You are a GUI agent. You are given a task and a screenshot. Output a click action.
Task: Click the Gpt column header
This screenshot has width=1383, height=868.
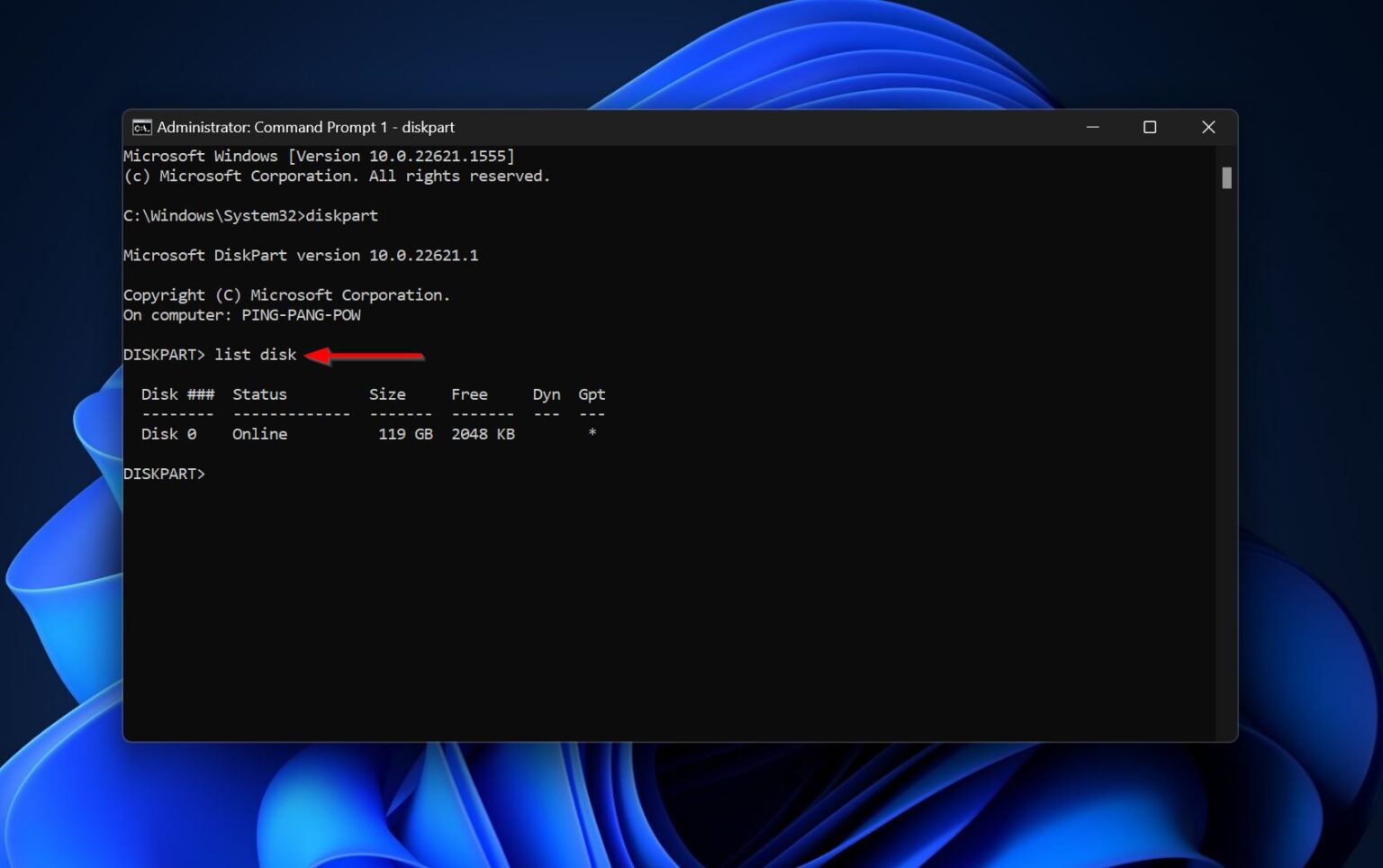(x=591, y=393)
